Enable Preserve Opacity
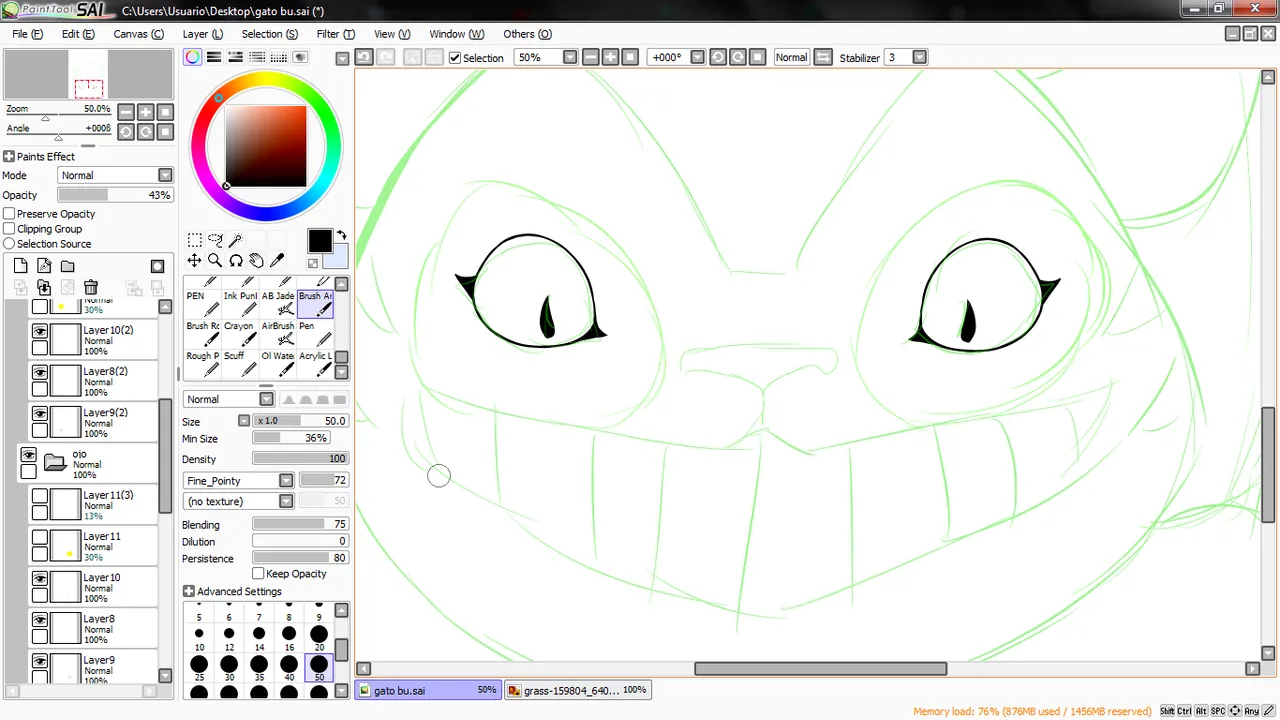Screen dimensions: 1280x720 coord(9,214)
